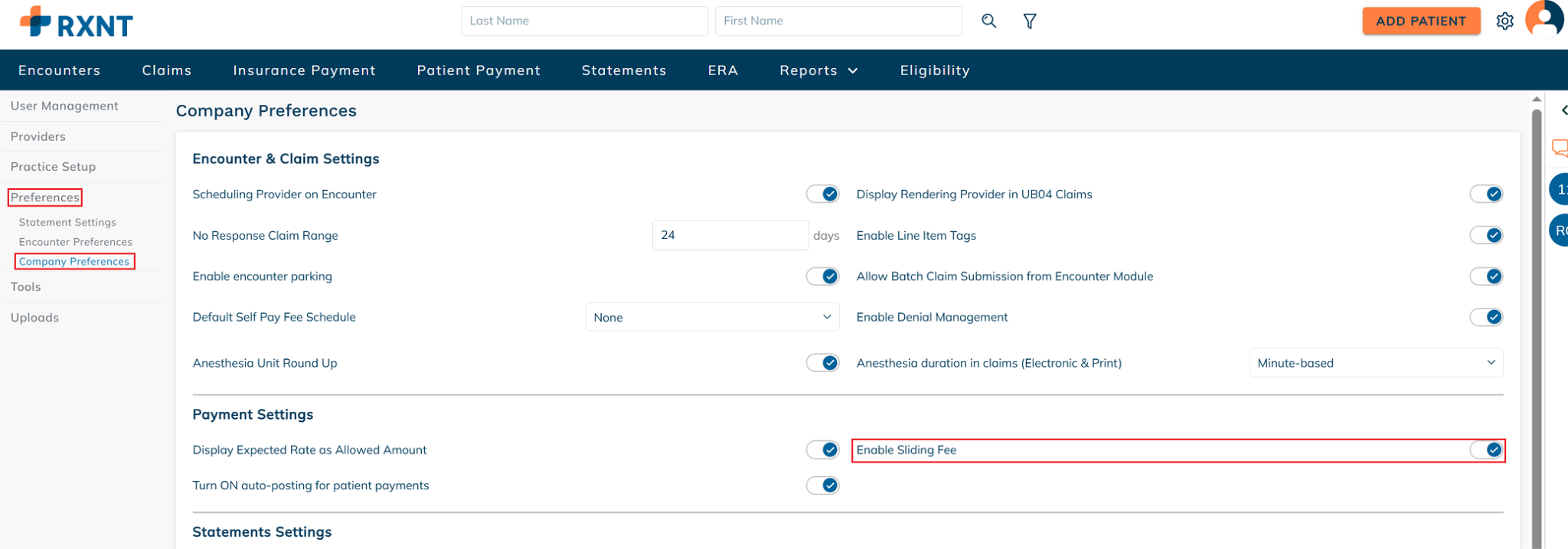Expand the Reports menu
This screenshot has width=1568, height=549.
pyautogui.click(x=818, y=70)
